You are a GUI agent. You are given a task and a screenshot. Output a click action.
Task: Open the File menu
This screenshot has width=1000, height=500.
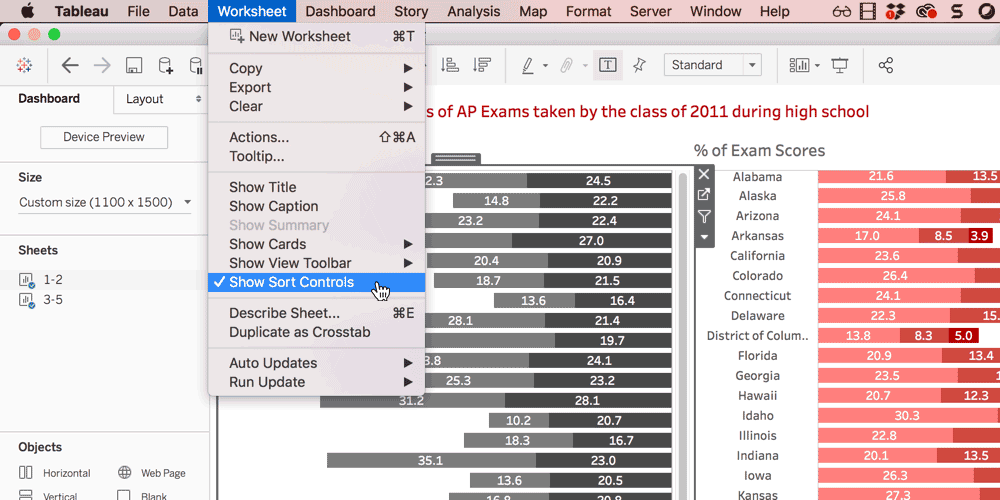(x=138, y=11)
